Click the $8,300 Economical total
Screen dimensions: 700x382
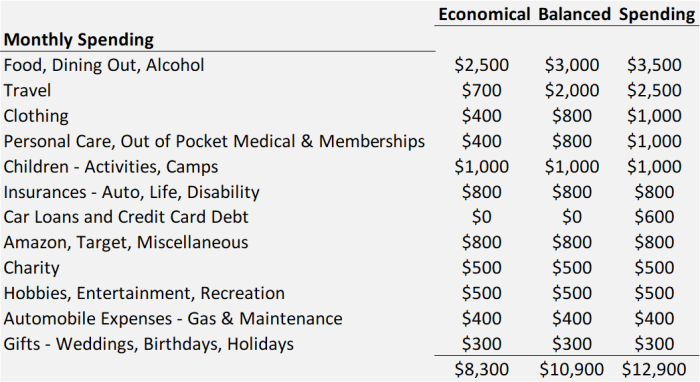click(481, 370)
